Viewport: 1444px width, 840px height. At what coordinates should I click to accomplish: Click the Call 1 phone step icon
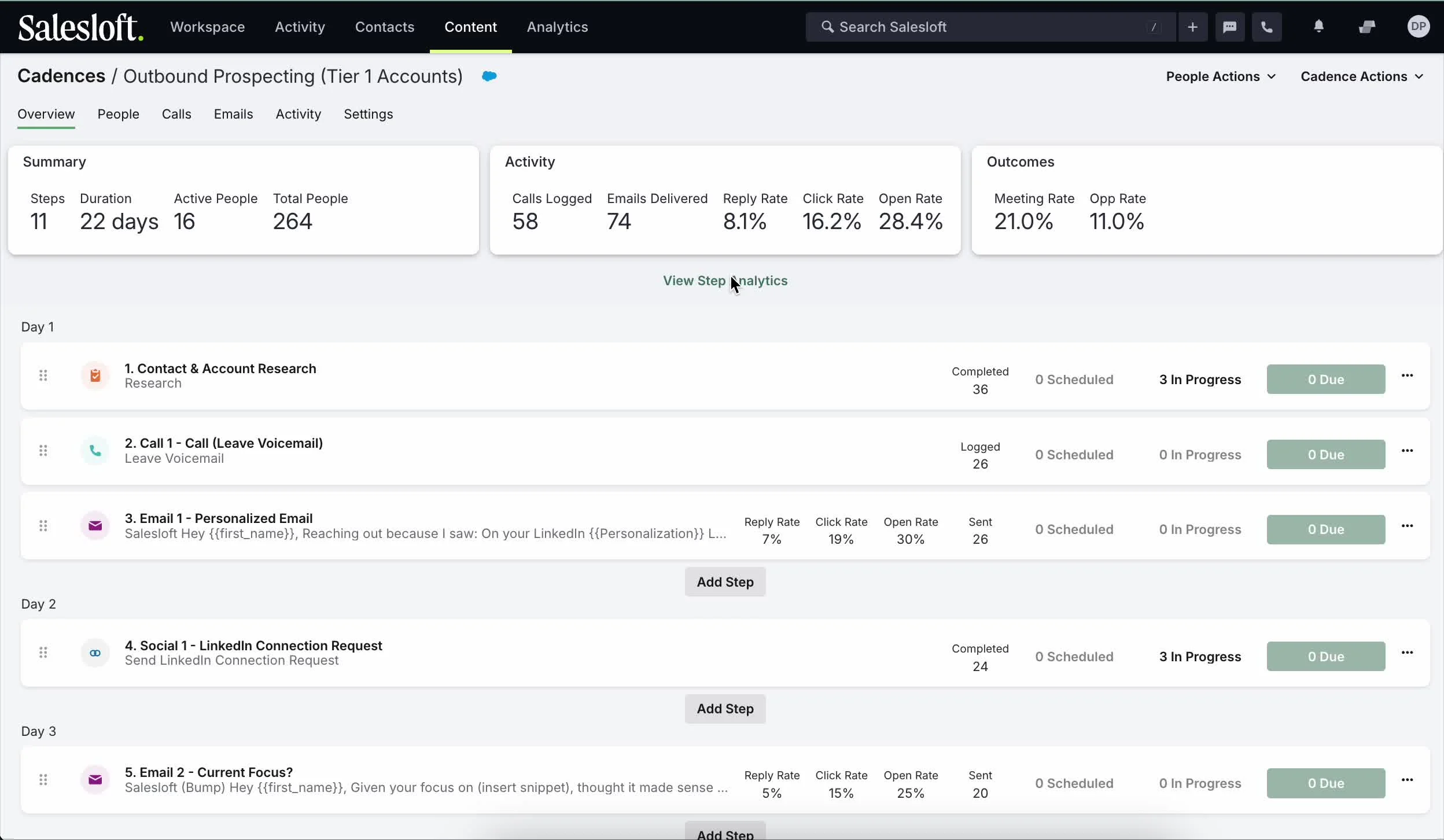(95, 451)
